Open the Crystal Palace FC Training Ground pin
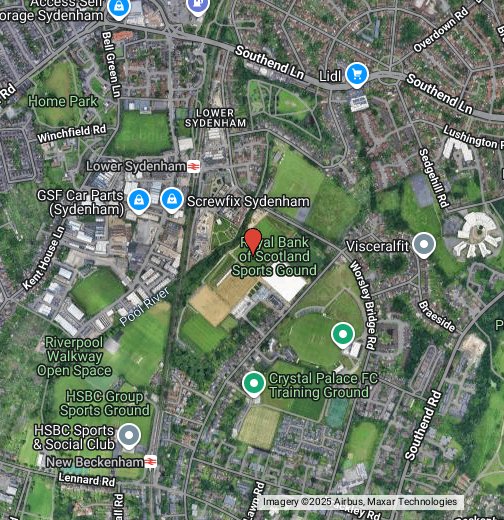 coord(254,384)
